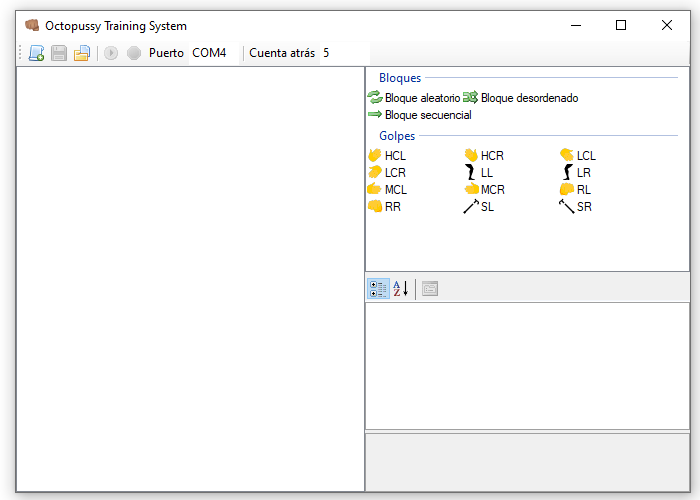Pick the HCR strike
The image size is (700, 500).
coord(484,156)
